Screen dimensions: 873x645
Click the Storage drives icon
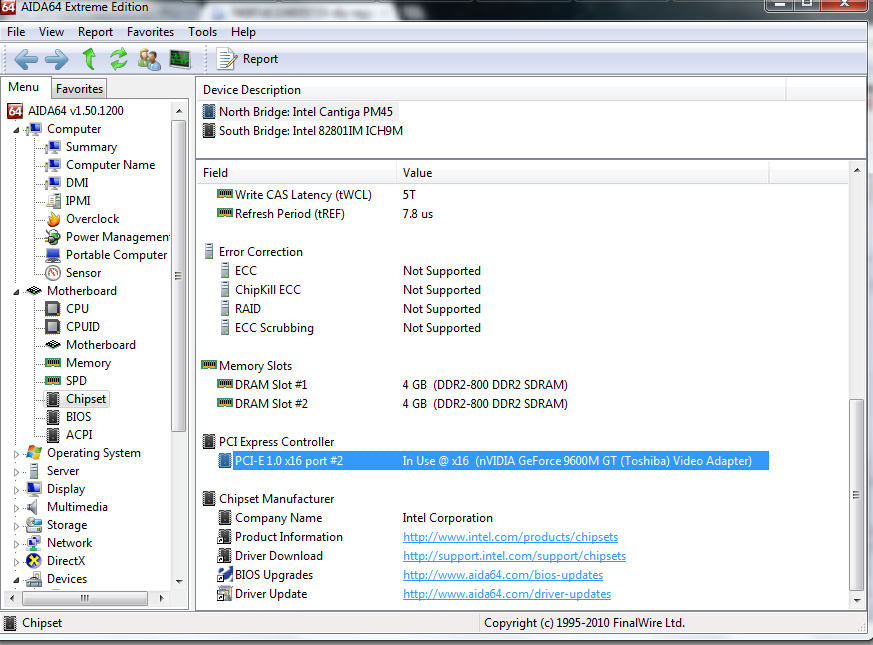pos(34,525)
